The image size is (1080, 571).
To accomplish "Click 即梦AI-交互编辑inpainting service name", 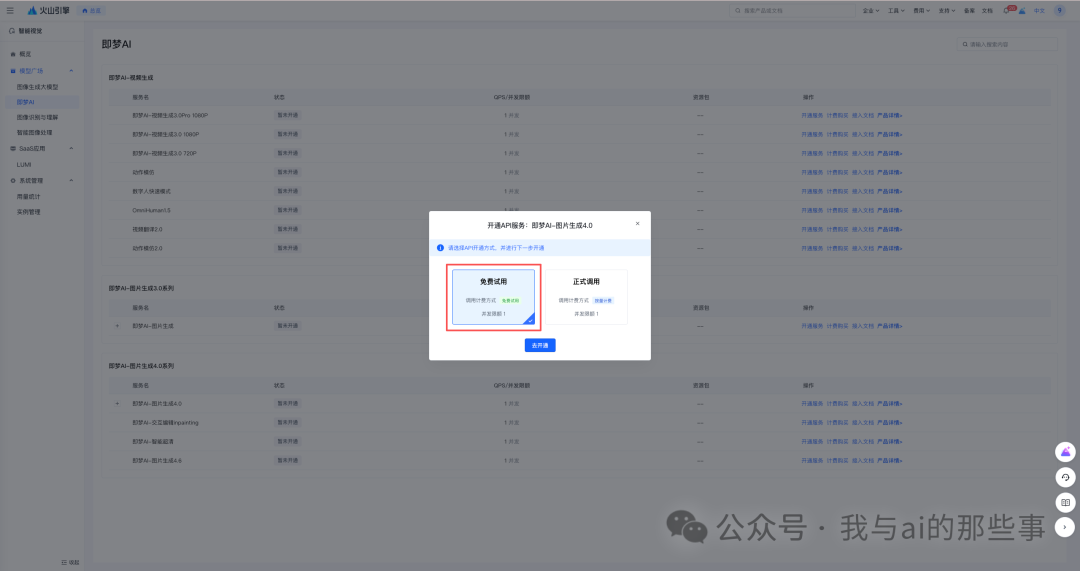I will pyautogui.click(x=165, y=422).
